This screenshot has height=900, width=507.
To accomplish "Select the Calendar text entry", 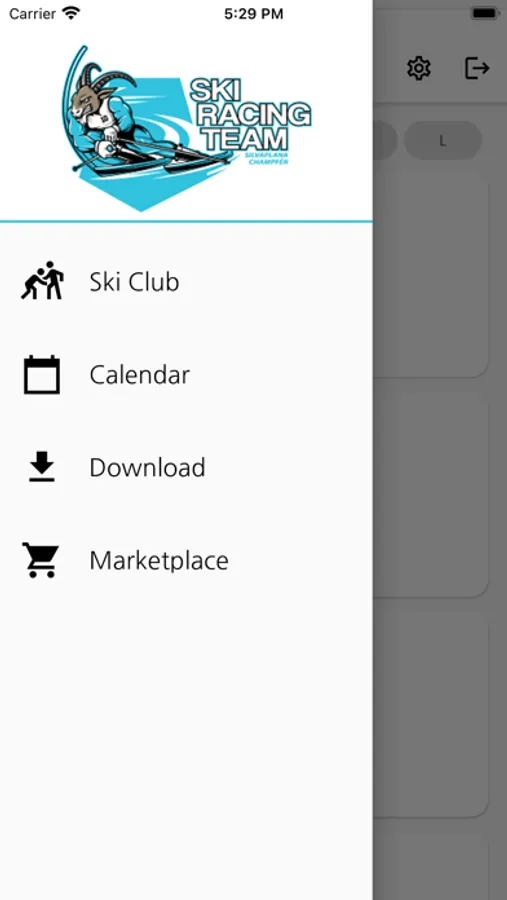I will pos(140,375).
